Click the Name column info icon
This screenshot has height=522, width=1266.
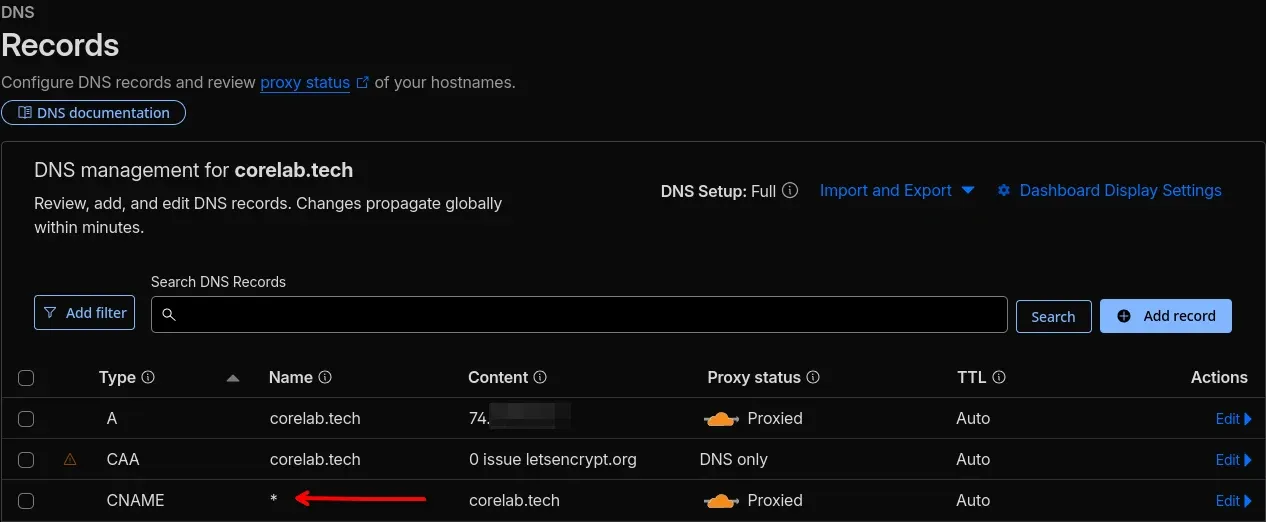(x=325, y=378)
